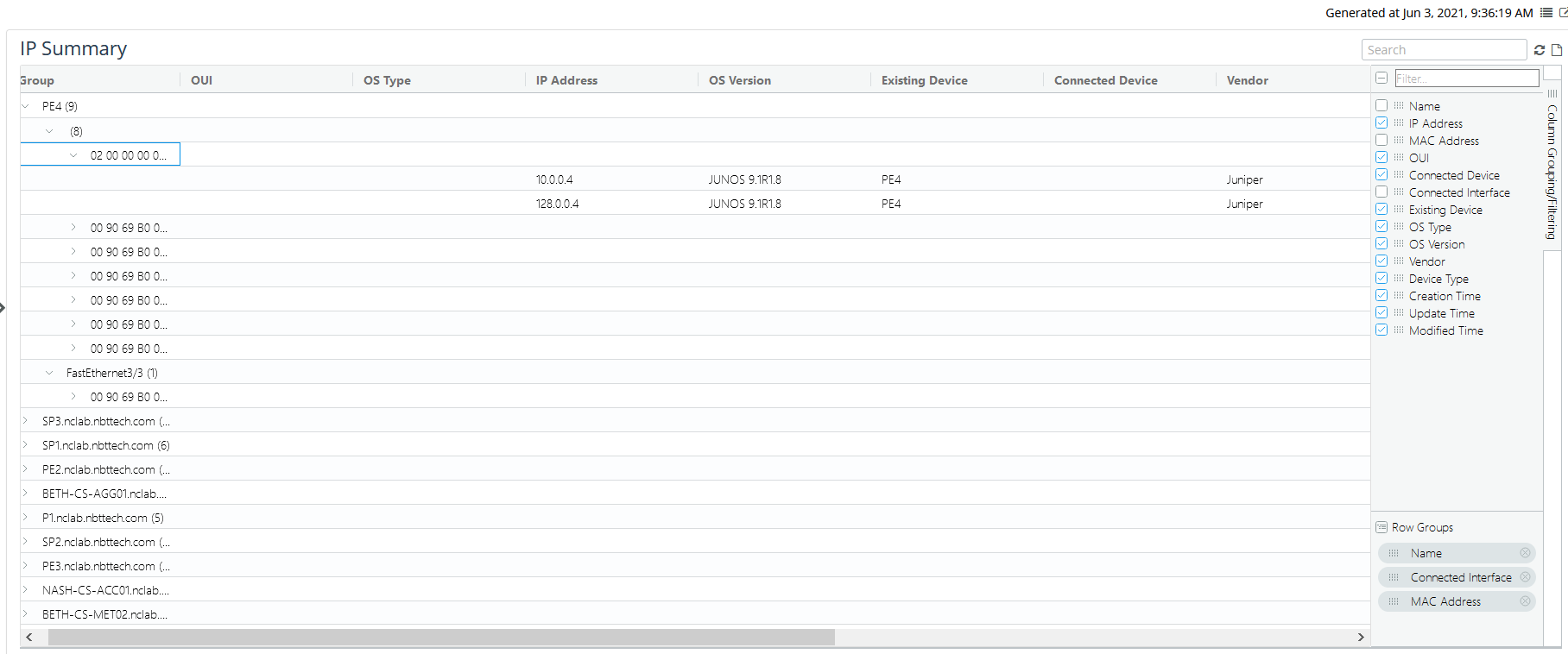Image resolution: width=1568 pixels, height=654 pixels.
Task: Click the horizontal scrollbar right arrow
Action: [x=1361, y=637]
